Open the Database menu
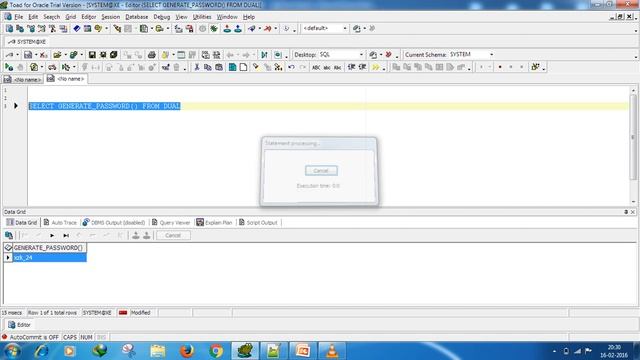Screen dimensions: 640x360 click(137, 17)
